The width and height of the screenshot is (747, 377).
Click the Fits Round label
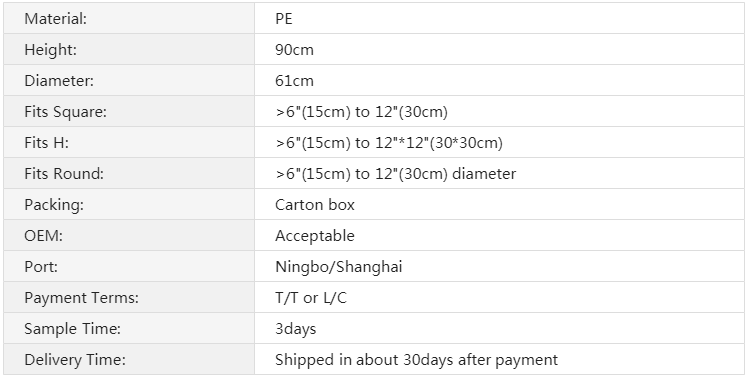pos(64,173)
